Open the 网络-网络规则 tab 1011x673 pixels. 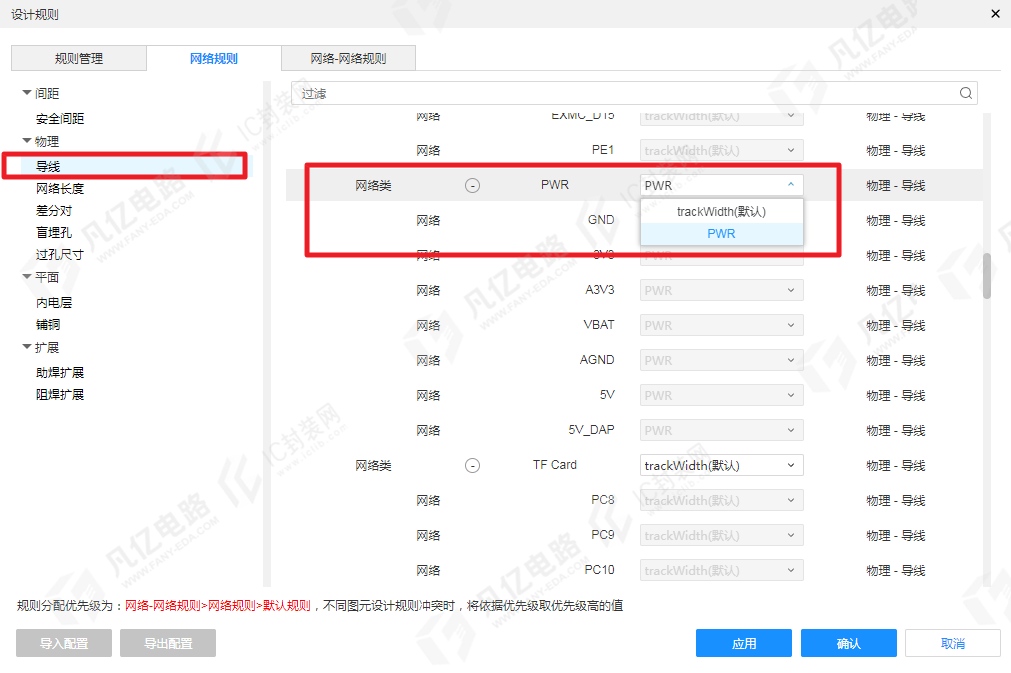(x=348, y=58)
